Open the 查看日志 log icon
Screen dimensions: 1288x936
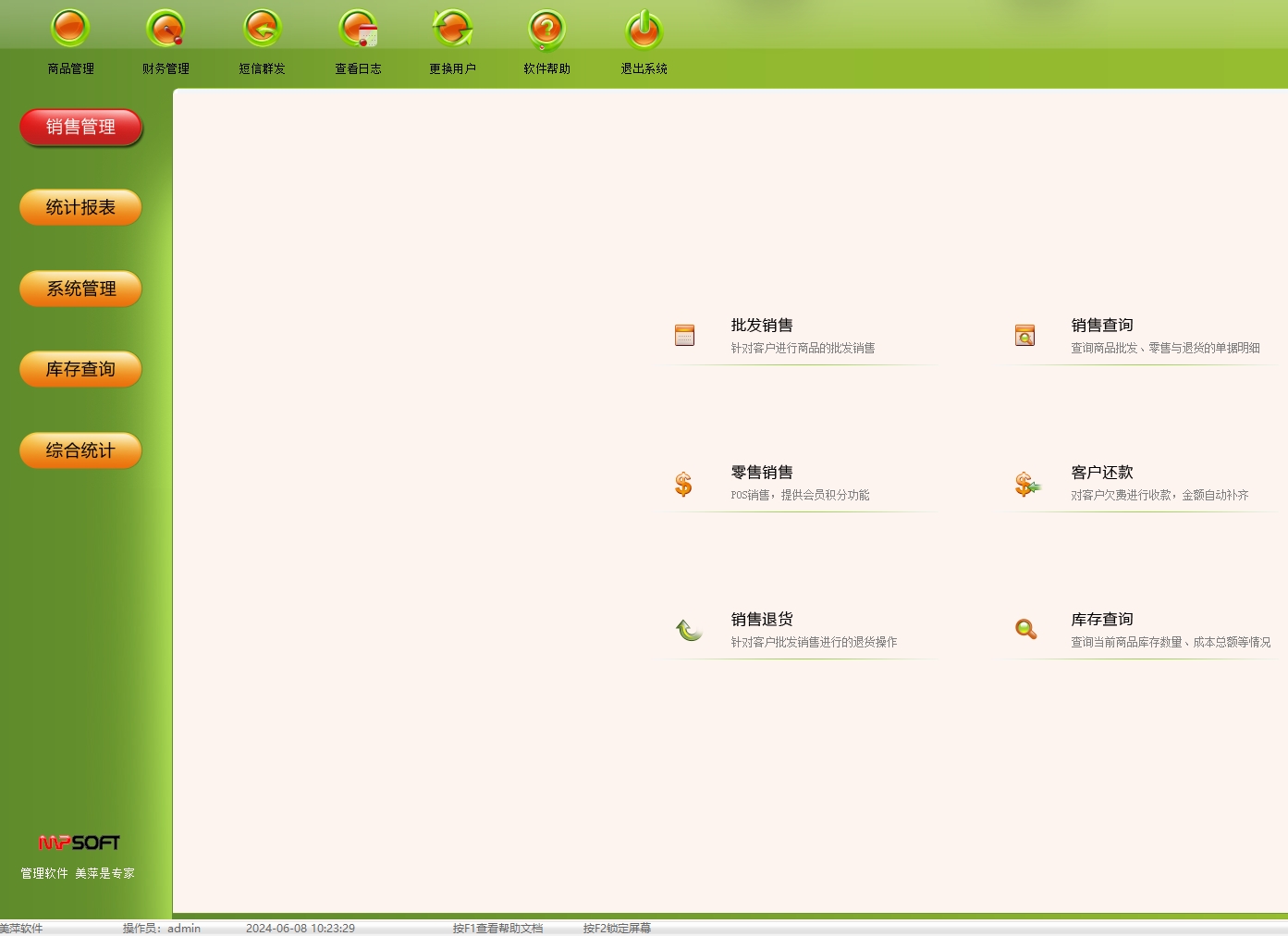coord(358,29)
